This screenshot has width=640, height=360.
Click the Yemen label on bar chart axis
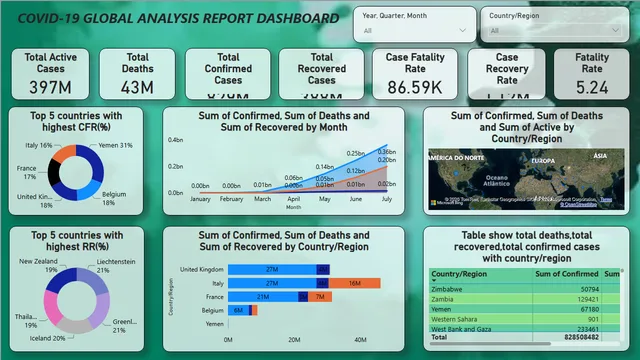pyautogui.click(x=214, y=324)
